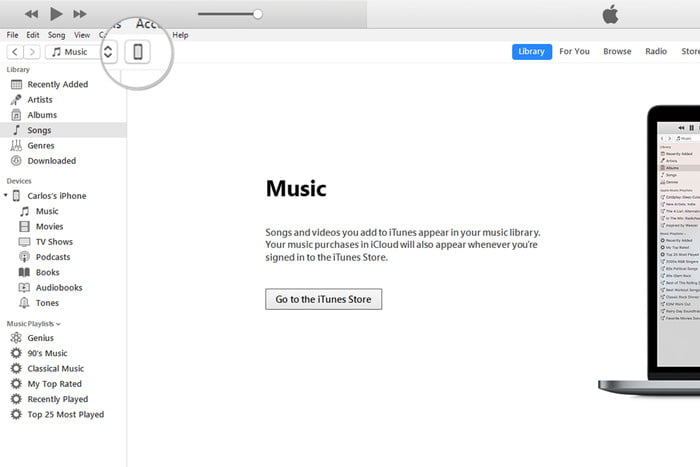Switch to the For You tab
Image resolution: width=700 pixels, height=467 pixels.
574,51
